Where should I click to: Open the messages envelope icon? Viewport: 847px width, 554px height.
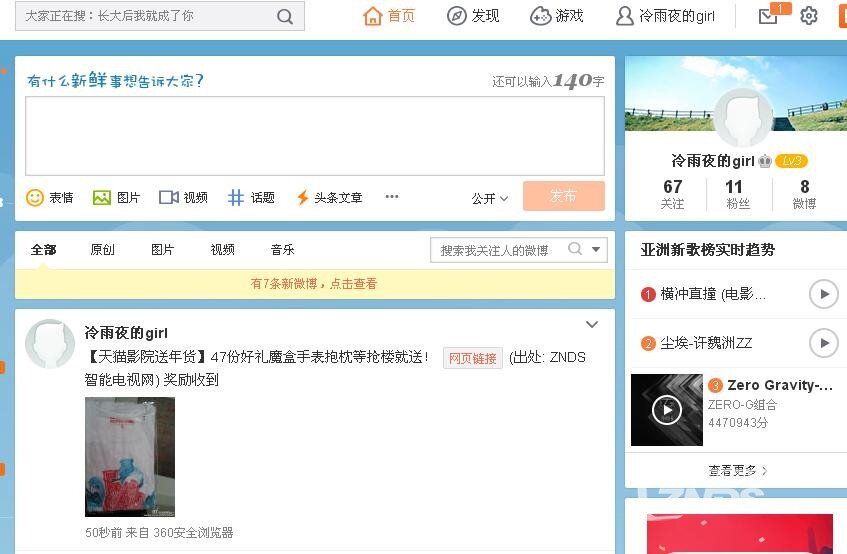tap(768, 17)
